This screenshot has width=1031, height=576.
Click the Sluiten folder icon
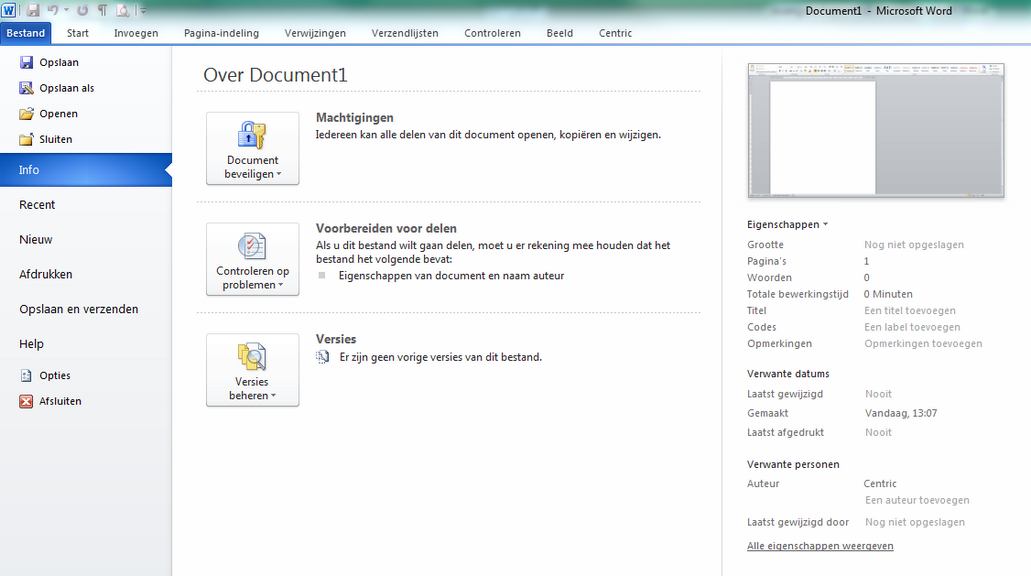pyautogui.click(x=26, y=139)
